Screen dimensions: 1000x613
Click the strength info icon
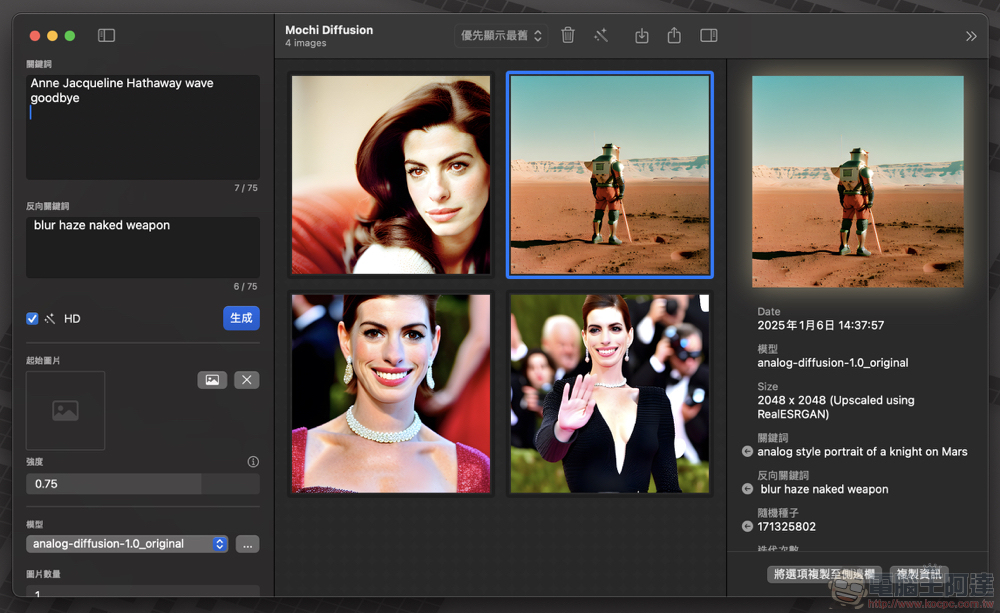(x=253, y=462)
